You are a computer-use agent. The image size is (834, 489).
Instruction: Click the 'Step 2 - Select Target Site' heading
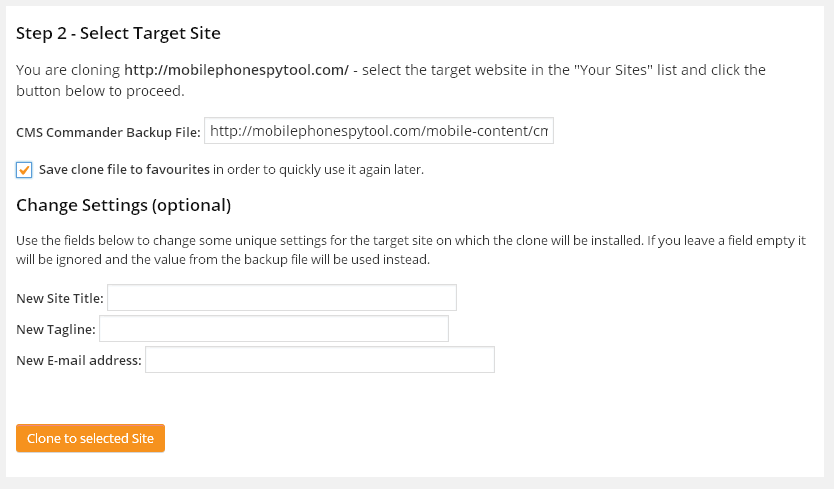[118, 33]
